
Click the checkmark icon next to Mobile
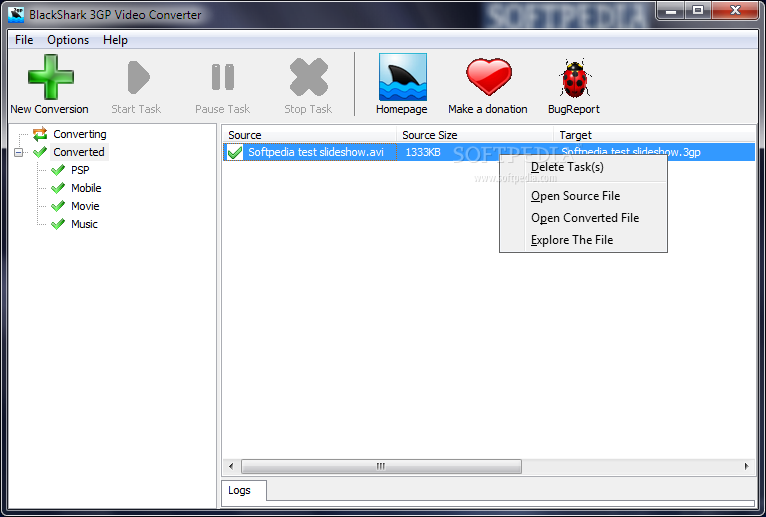[58, 188]
